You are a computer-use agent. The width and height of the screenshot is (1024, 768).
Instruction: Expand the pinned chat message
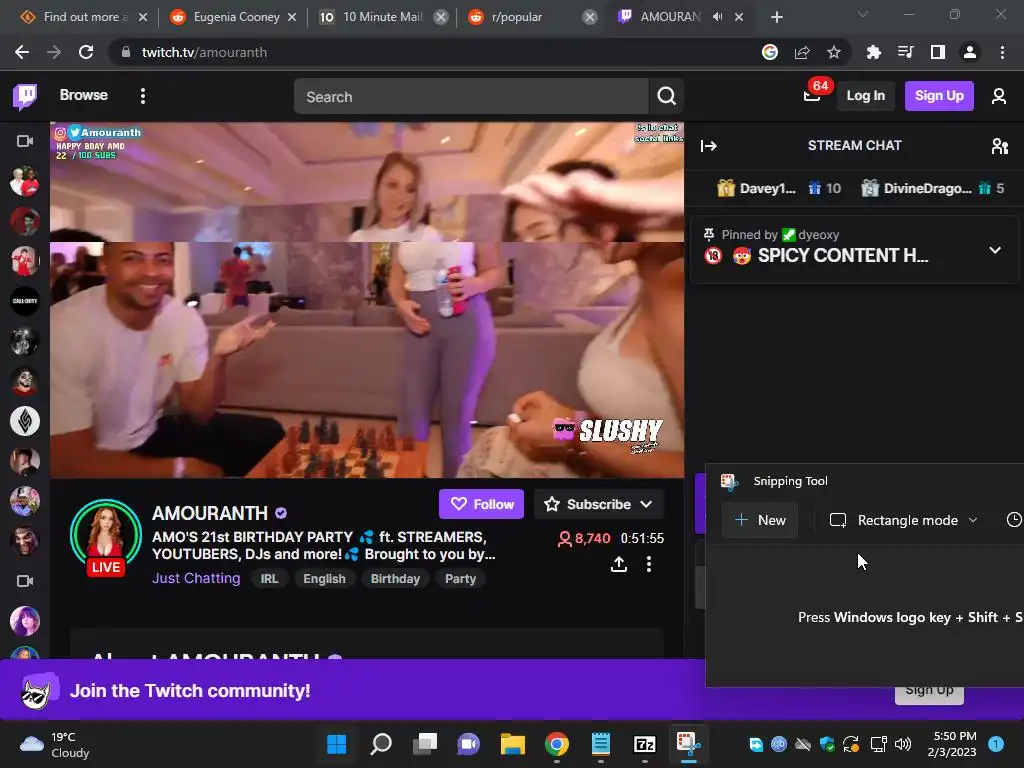(x=995, y=250)
